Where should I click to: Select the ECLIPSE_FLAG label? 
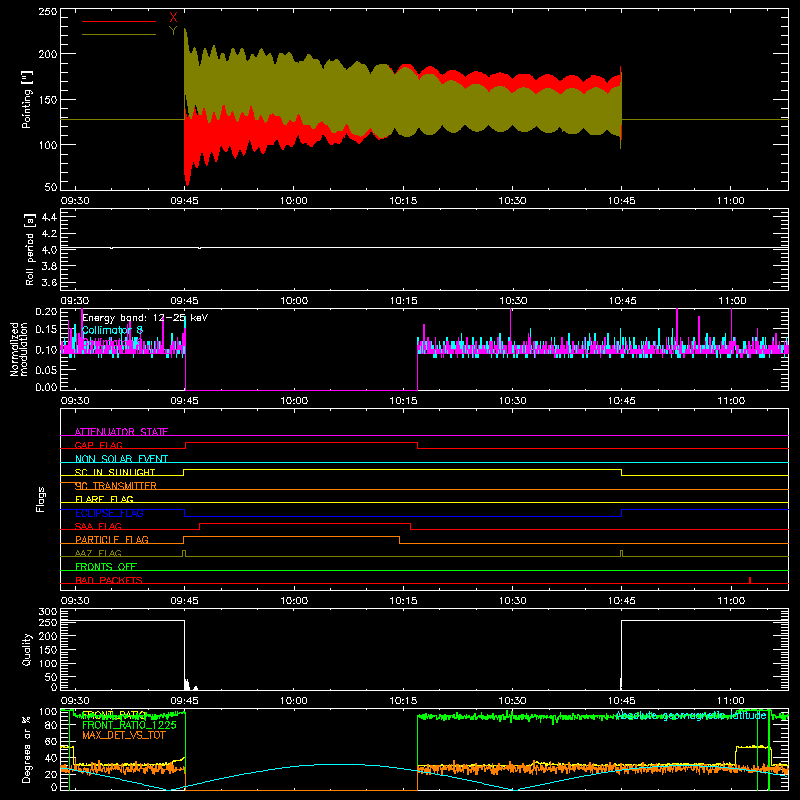click(x=109, y=513)
